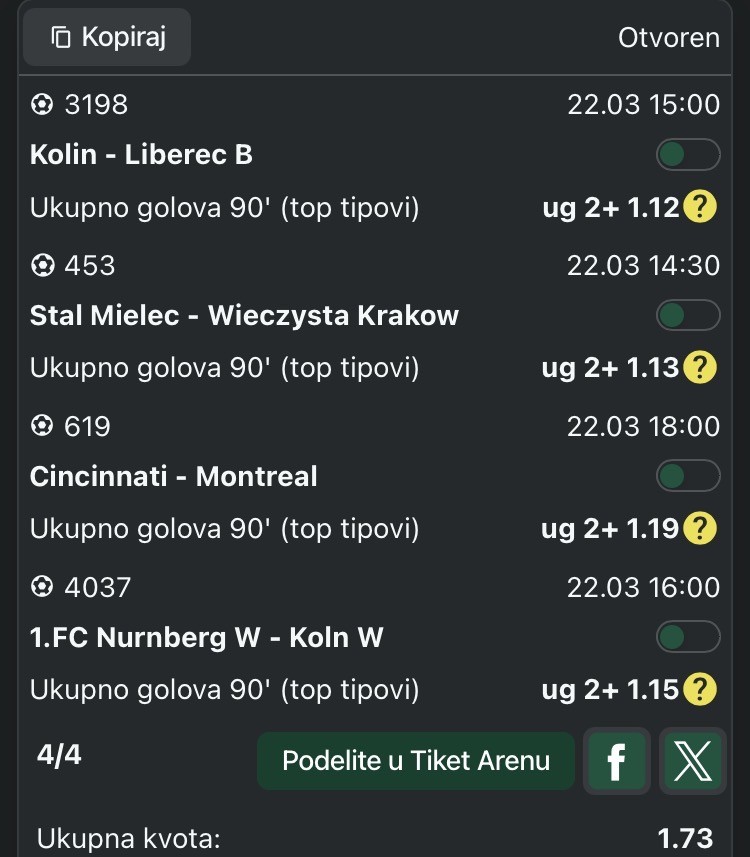The width and height of the screenshot is (750, 857).
Task: Open the Kolin - Liberec B match
Action: pyautogui.click(x=141, y=155)
